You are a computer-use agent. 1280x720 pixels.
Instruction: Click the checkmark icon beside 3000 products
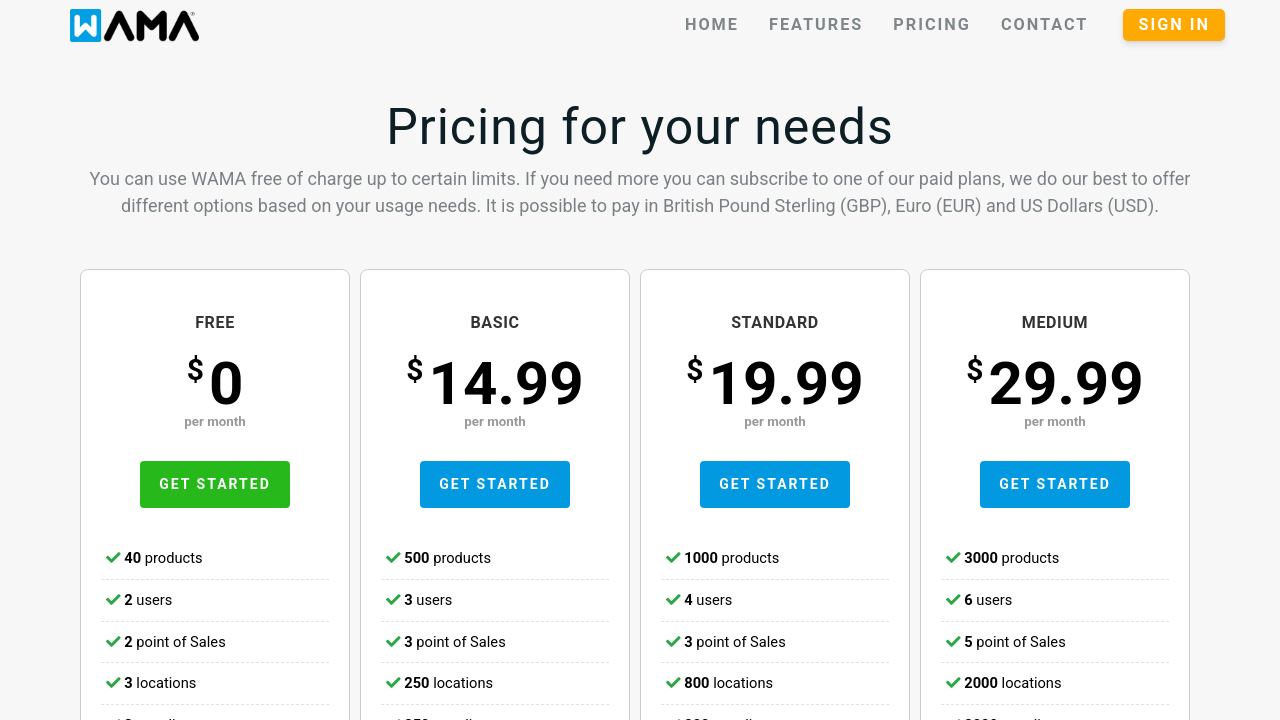[x=953, y=558]
